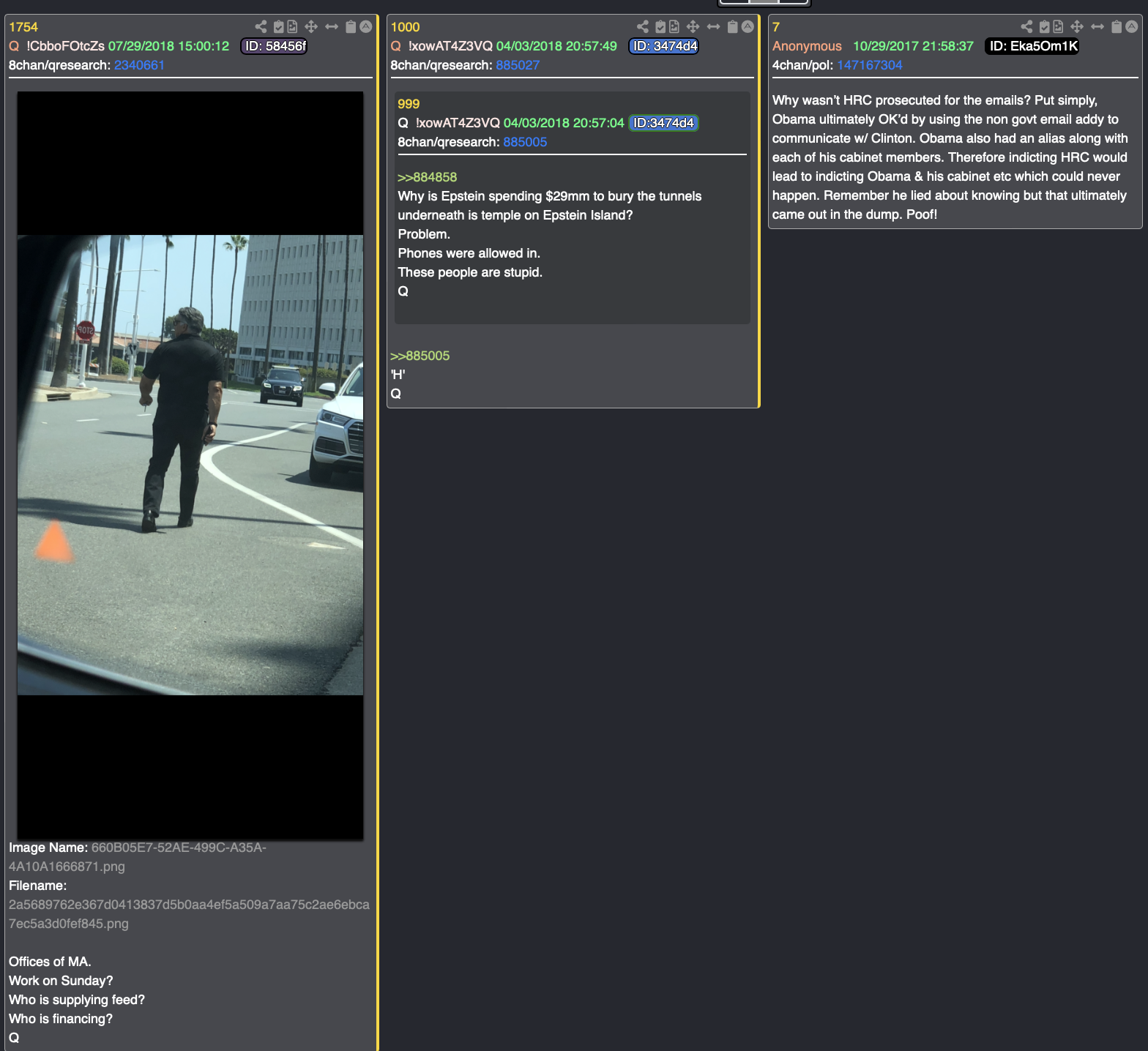Open 8chan/qresearch link 2340661
Viewport: 1148px width, 1051px height.
point(139,65)
